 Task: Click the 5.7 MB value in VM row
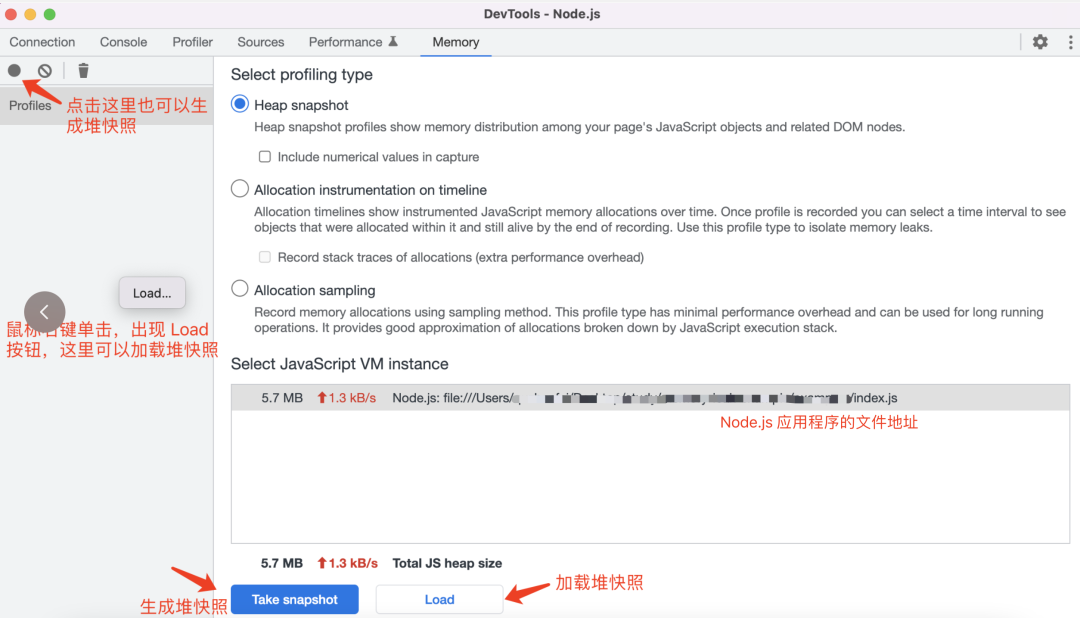282,398
